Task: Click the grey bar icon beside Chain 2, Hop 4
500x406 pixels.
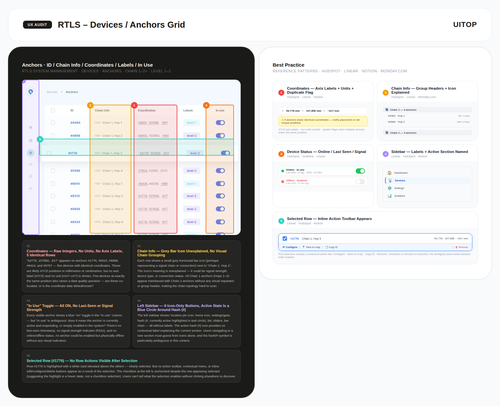Action: (98, 222)
